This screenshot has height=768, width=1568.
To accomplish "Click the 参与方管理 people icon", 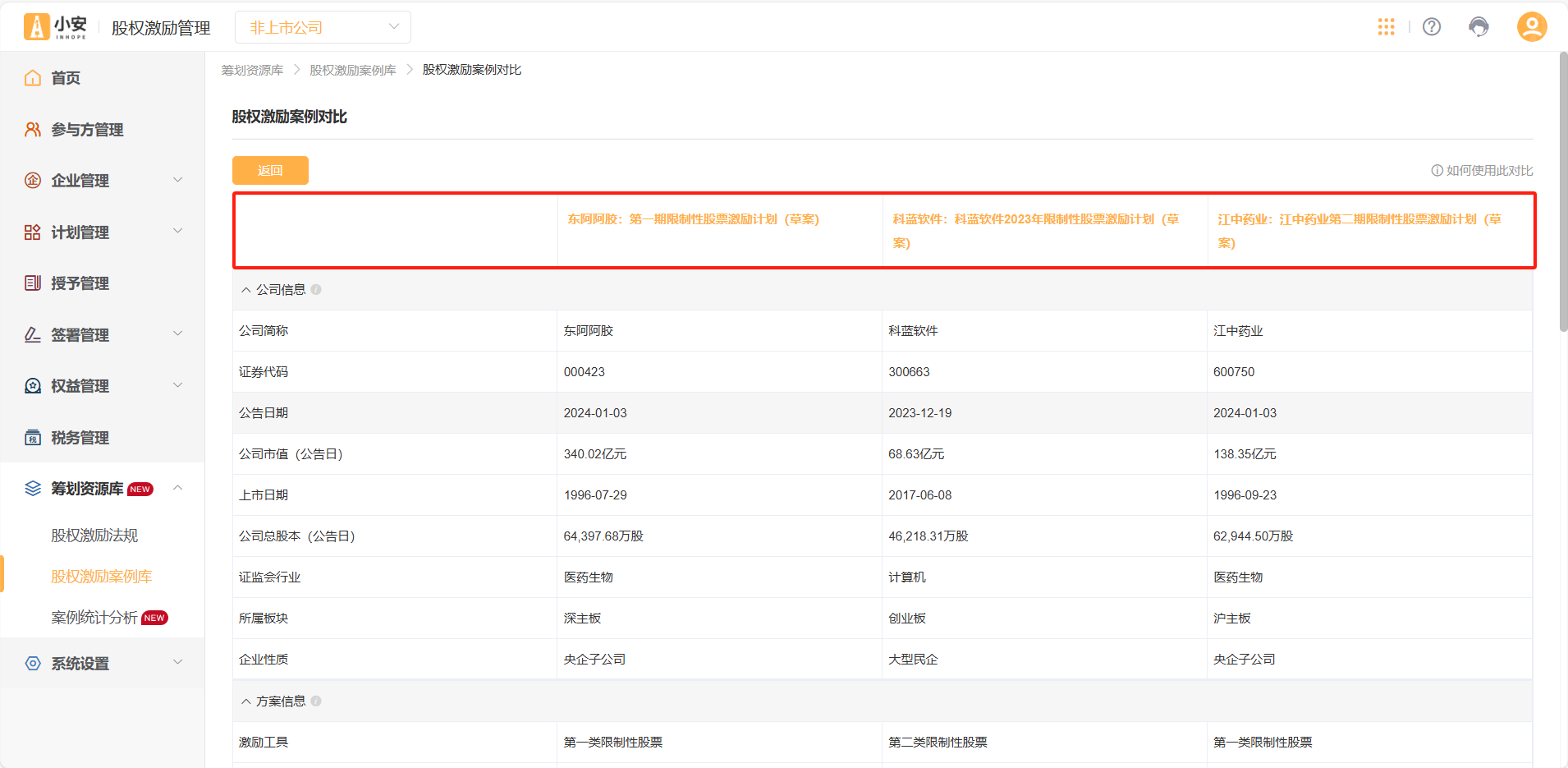I will (33, 130).
